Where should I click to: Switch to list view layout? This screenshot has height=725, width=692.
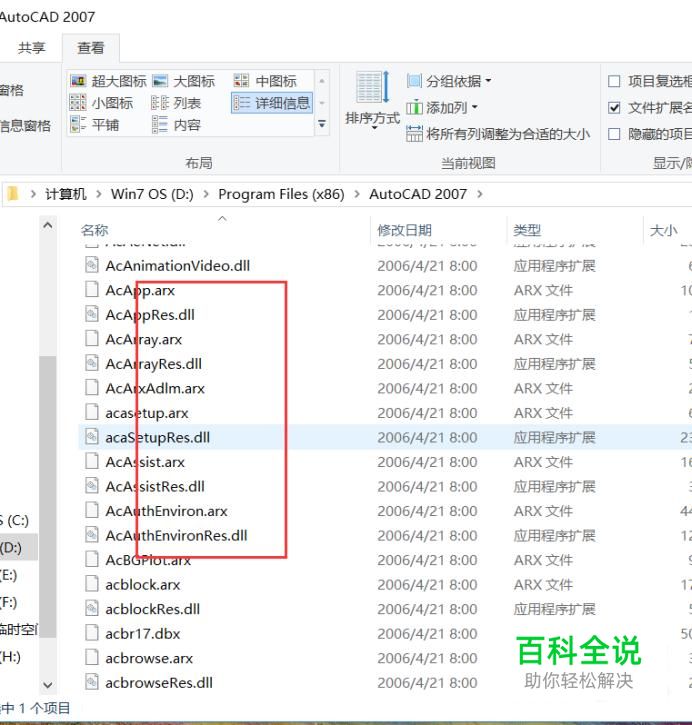pyautogui.click(x=176, y=103)
